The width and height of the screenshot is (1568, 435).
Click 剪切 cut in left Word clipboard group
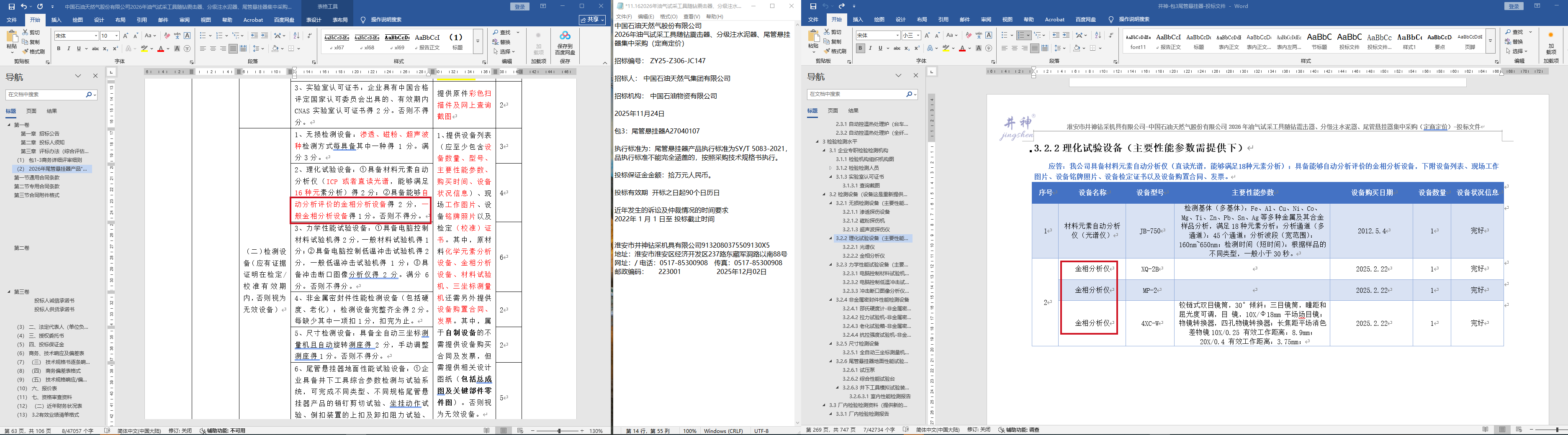(x=31, y=32)
